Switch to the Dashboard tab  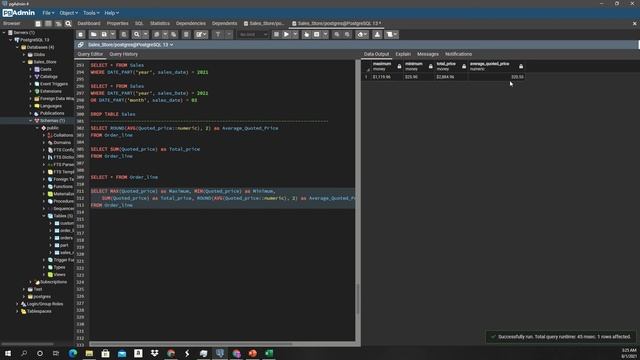89,24
